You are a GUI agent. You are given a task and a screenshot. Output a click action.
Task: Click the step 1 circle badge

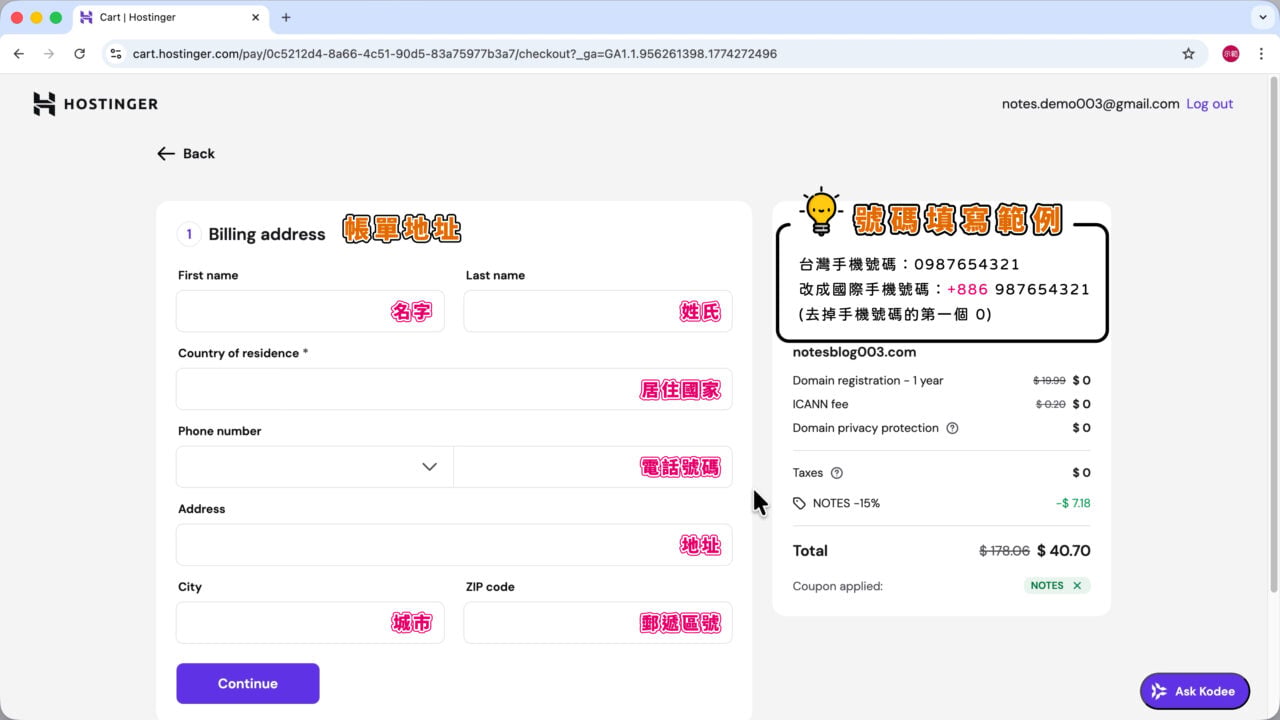coord(189,234)
